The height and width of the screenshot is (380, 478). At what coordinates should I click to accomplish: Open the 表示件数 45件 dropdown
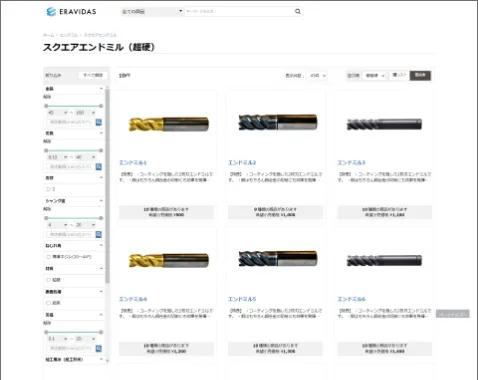tap(317, 76)
